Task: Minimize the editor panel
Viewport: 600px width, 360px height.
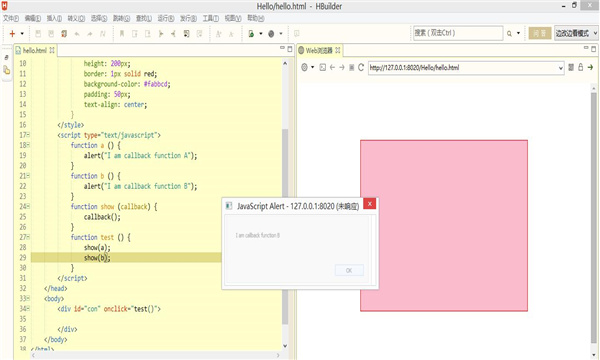Action: coord(282,48)
